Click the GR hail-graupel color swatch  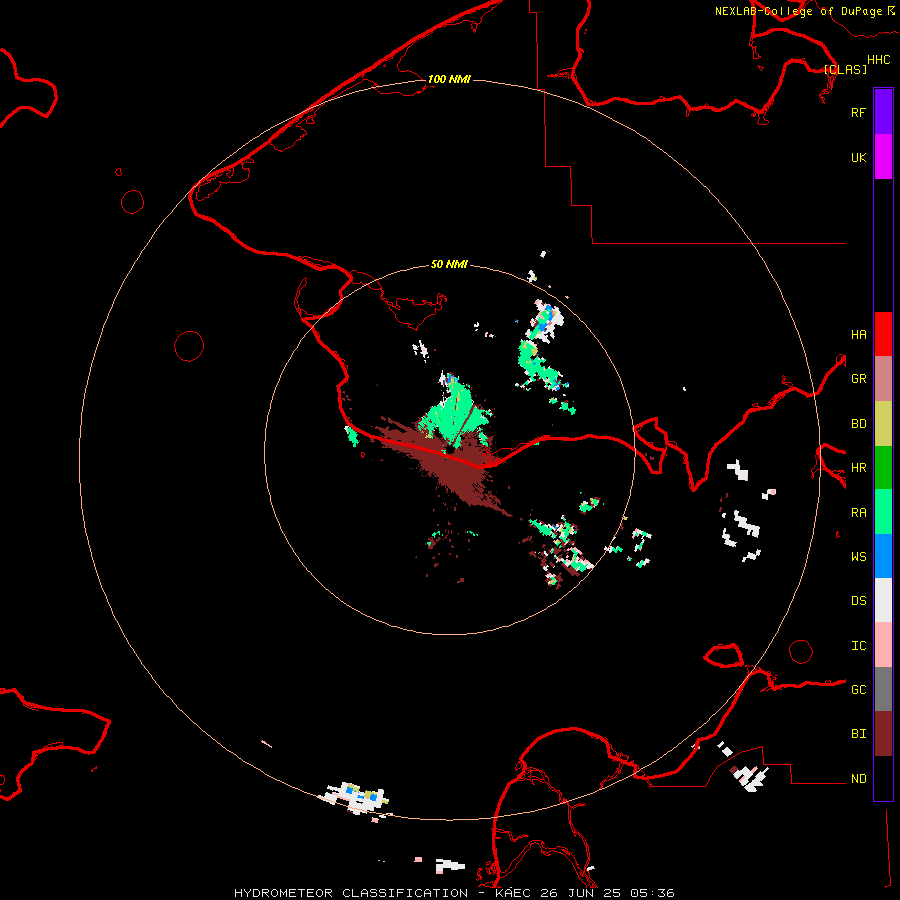point(883,379)
